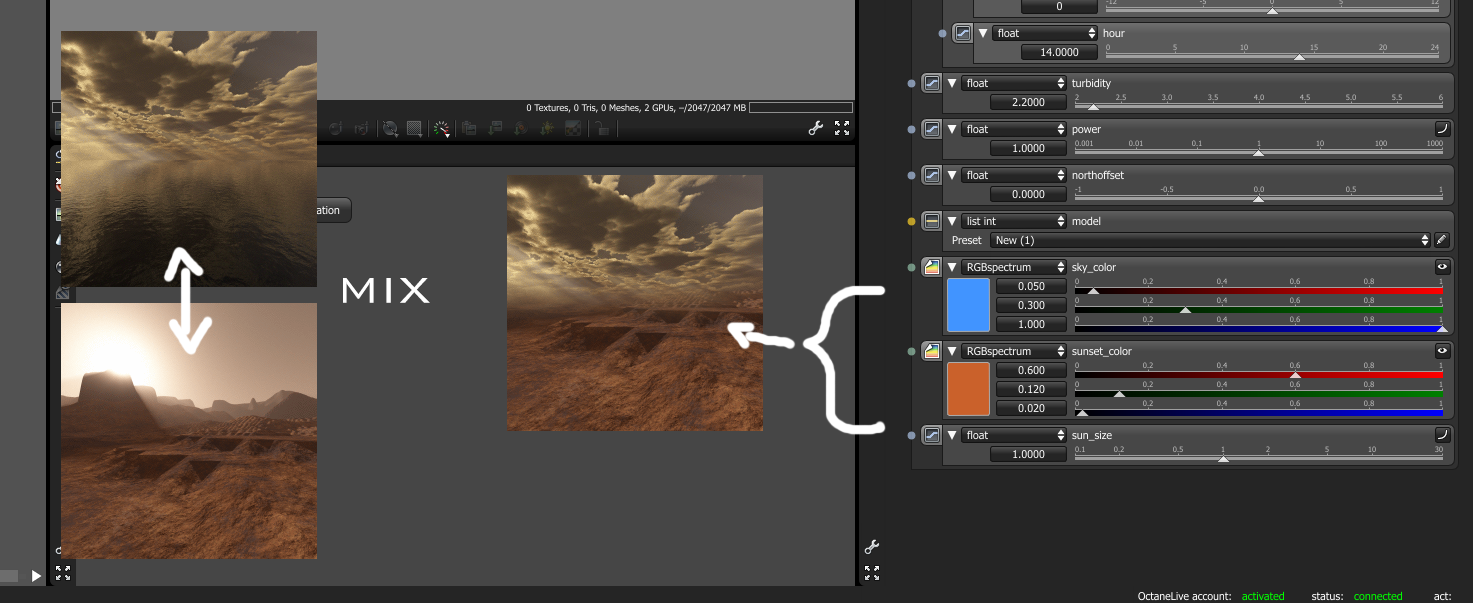
Task: Click the alpha checkerboard icon in toolbar
Action: coord(573,128)
